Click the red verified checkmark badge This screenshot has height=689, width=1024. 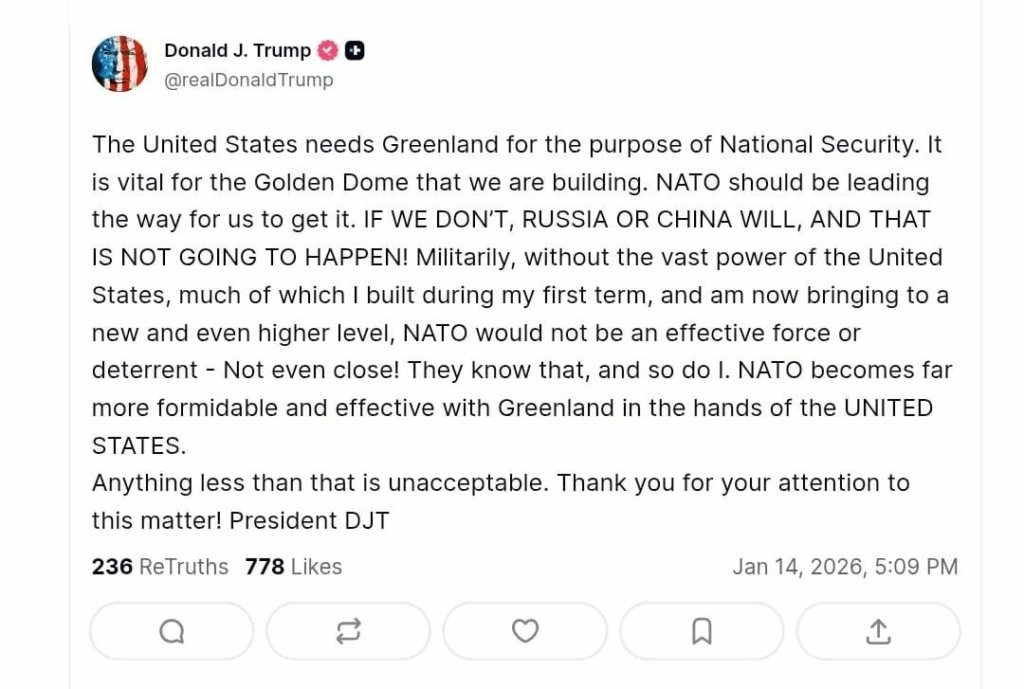pos(327,50)
